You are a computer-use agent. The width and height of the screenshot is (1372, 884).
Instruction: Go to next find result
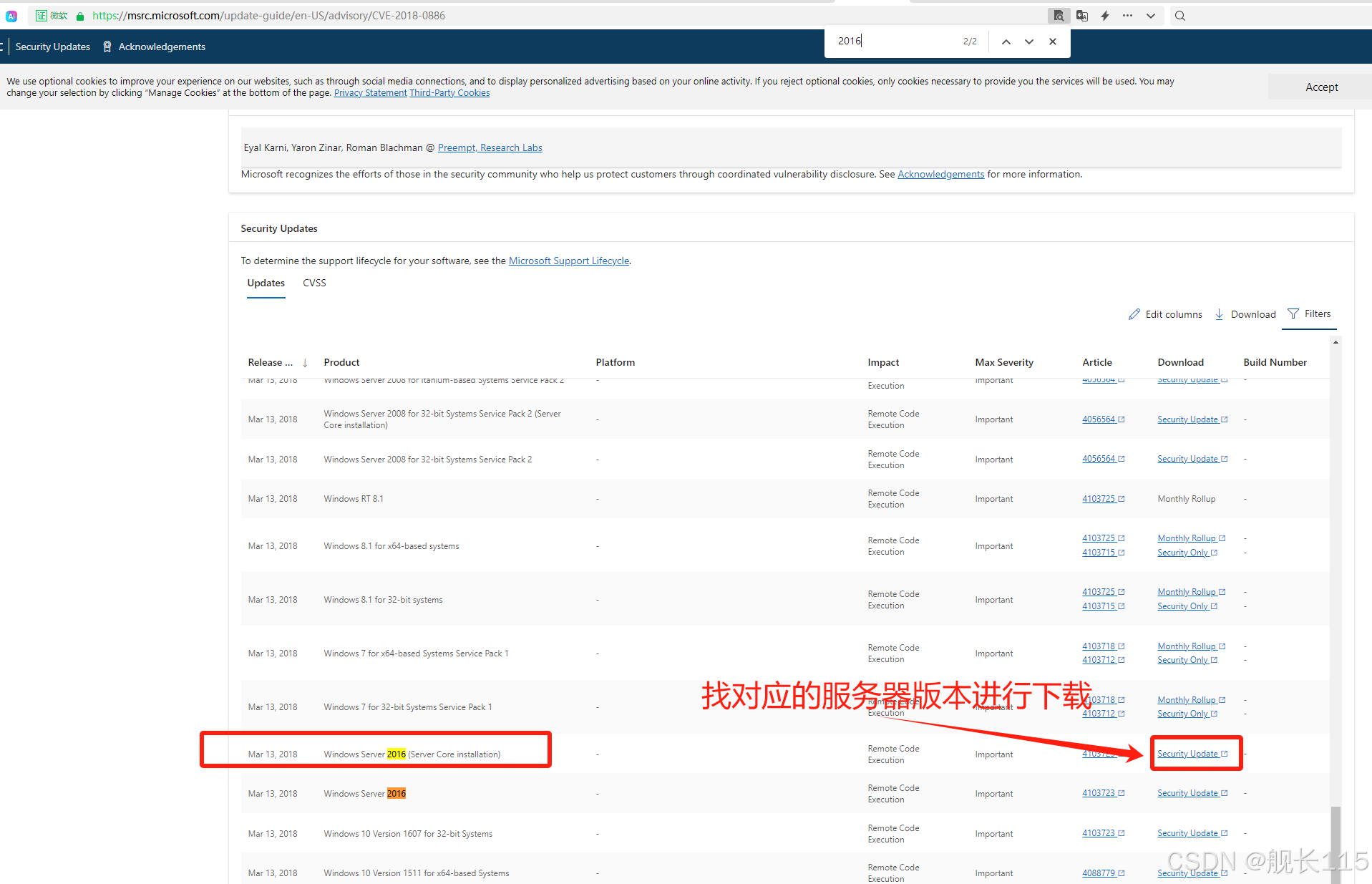click(x=1028, y=42)
